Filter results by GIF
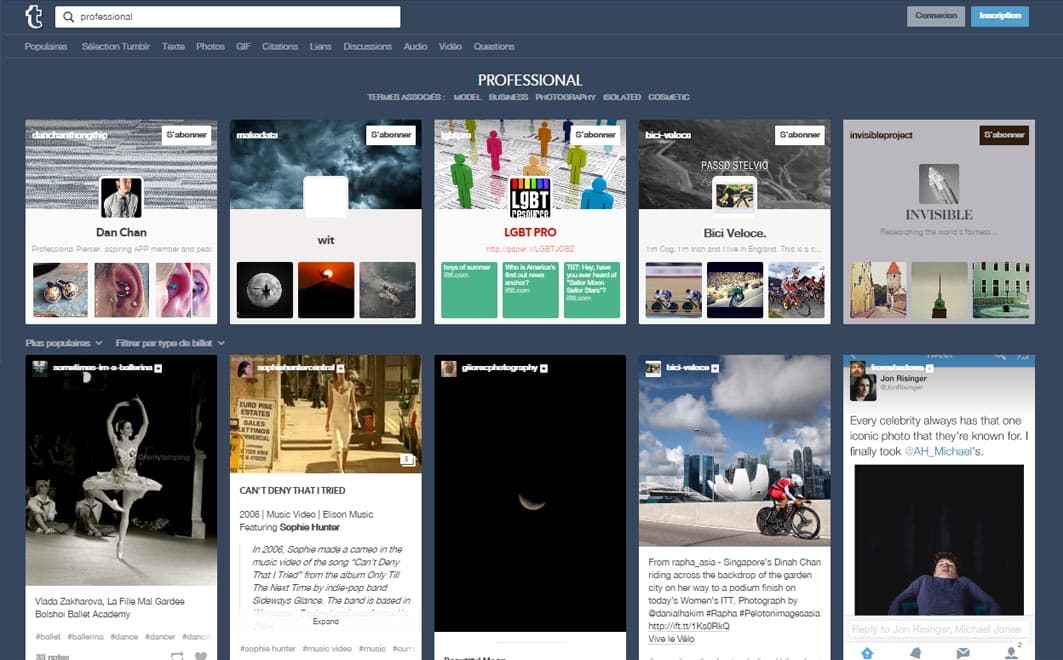The image size is (1063, 660). click(243, 47)
